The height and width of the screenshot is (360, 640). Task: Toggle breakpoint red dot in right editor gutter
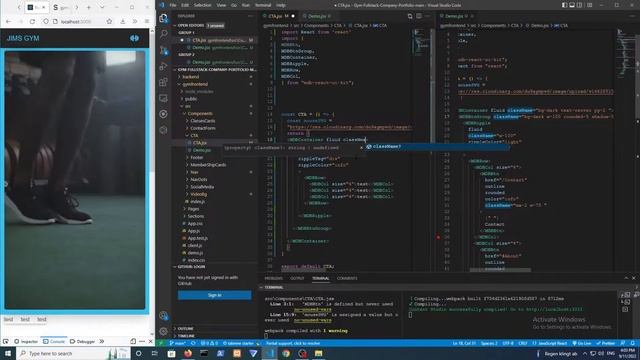pyautogui.click(x=438, y=237)
